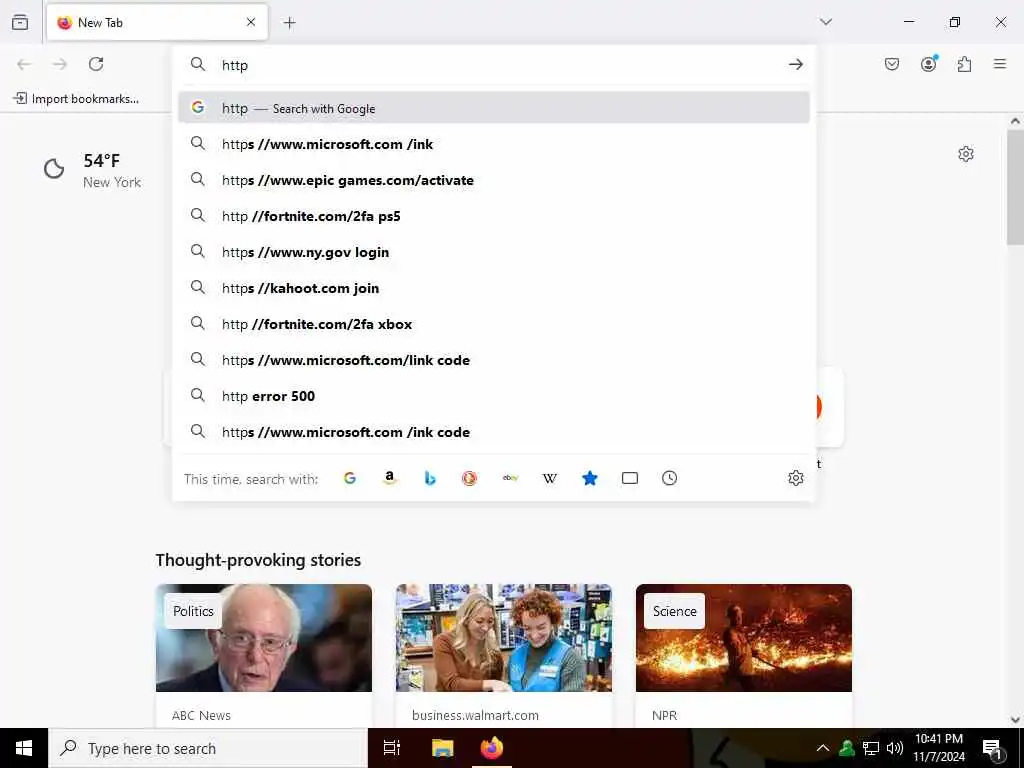Viewport: 1024px width, 768px height.
Task: Open taskbar clock and date
Action: pos(938,748)
